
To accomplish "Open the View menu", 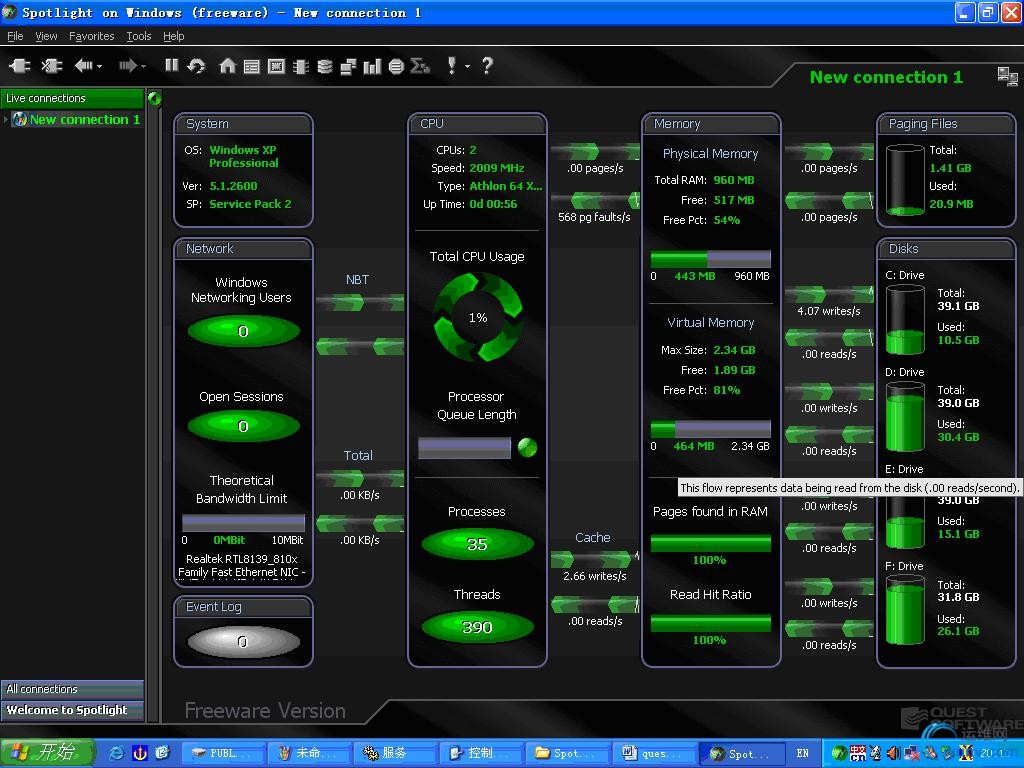I will point(46,36).
